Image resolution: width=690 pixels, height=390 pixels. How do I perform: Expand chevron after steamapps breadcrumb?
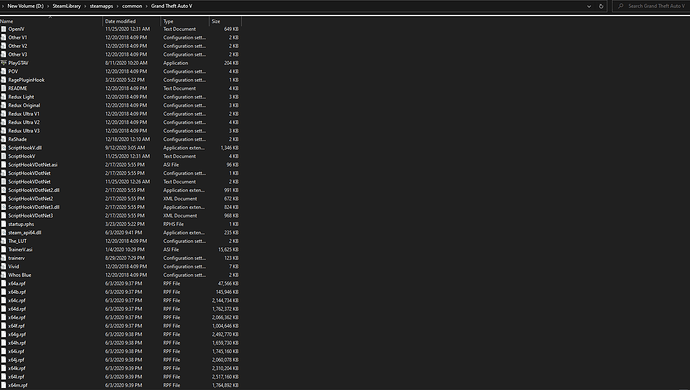point(117,6)
